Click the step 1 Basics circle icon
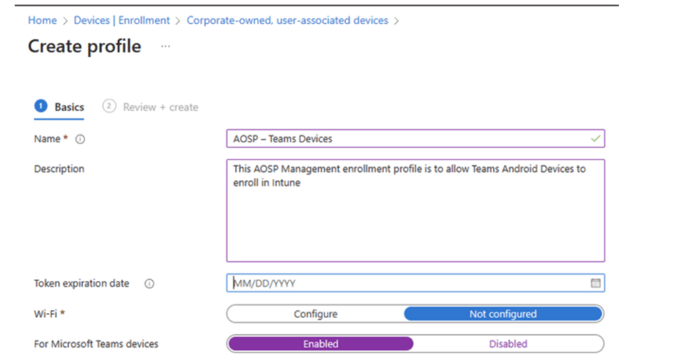687x361 pixels. 41,106
